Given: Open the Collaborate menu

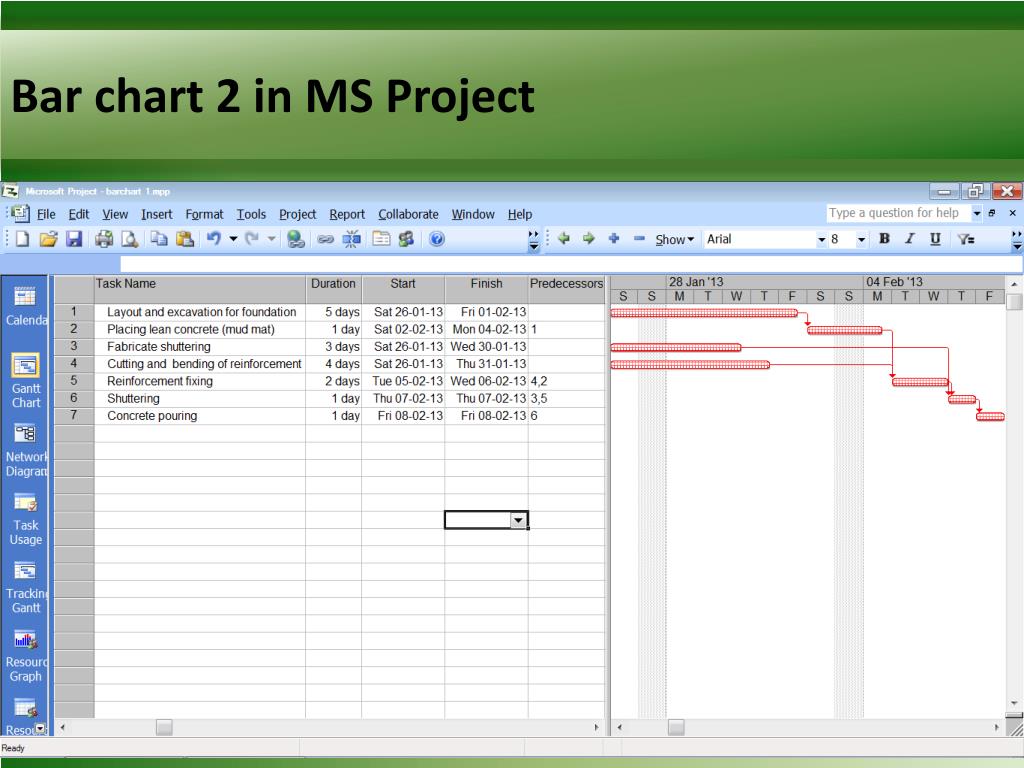Looking at the screenshot, I should 409,214.
